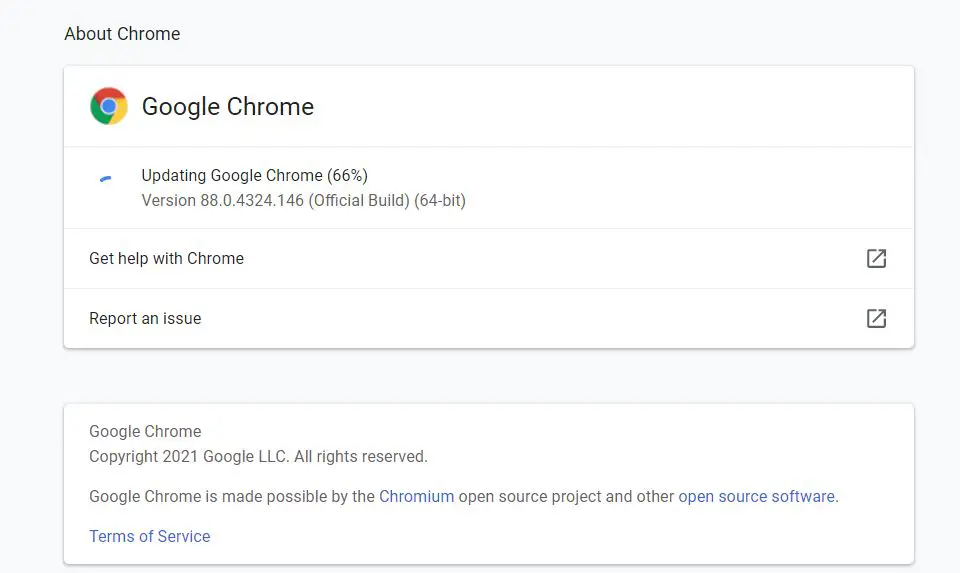Click the made possible by Chromium sentence
960x573 pixels.
point(464,496)
